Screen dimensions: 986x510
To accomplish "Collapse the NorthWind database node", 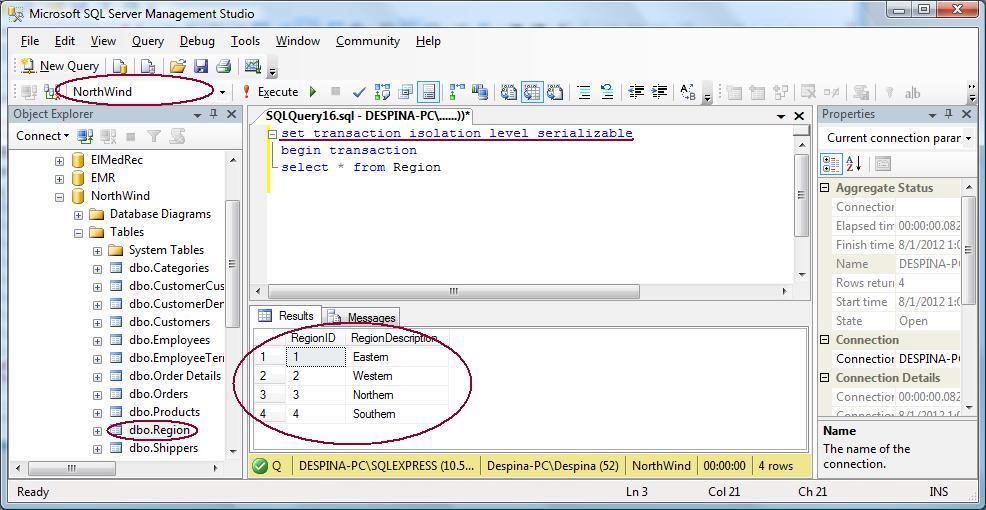I will 59,197.
